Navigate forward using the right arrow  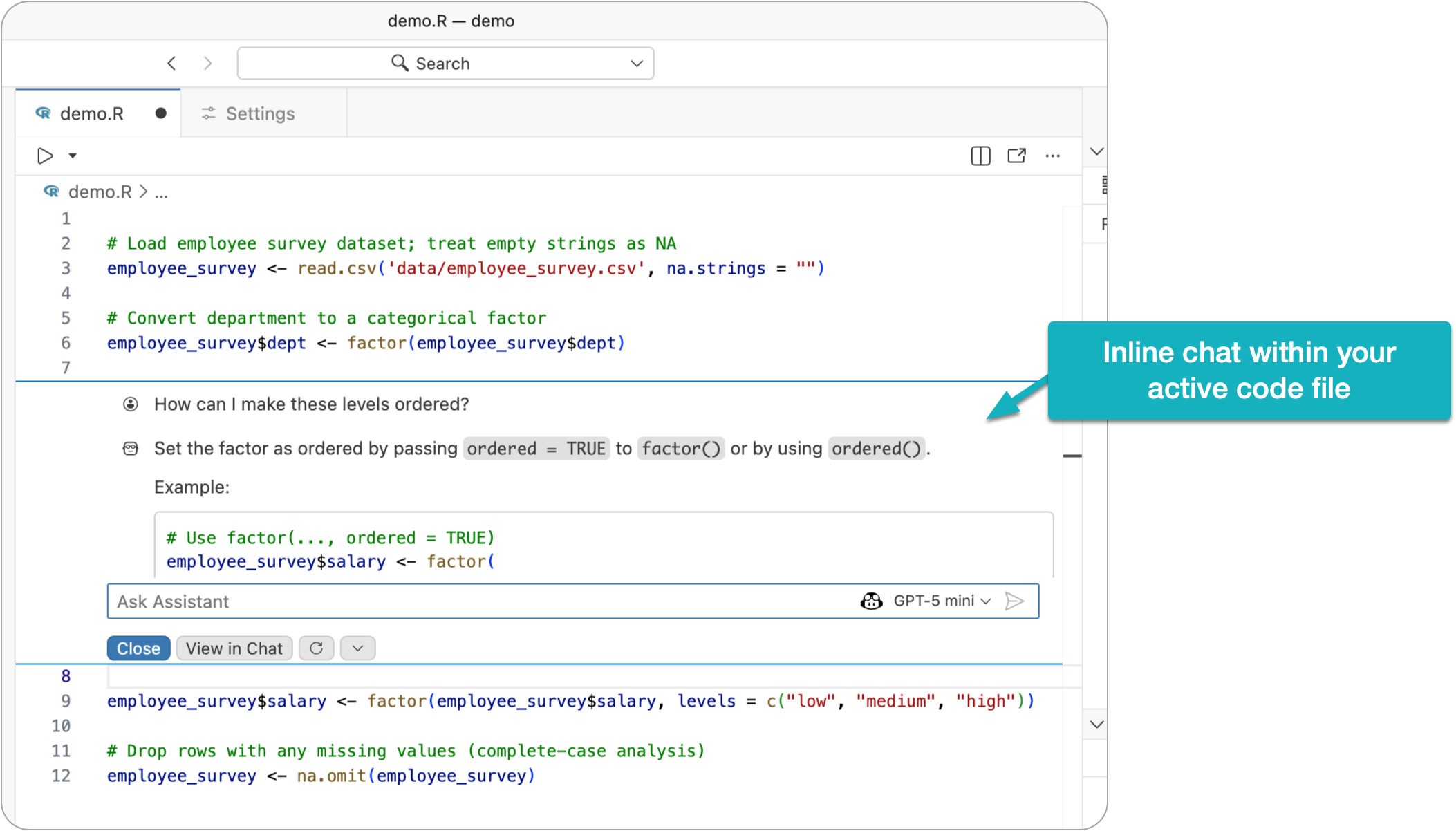[207, 62]
